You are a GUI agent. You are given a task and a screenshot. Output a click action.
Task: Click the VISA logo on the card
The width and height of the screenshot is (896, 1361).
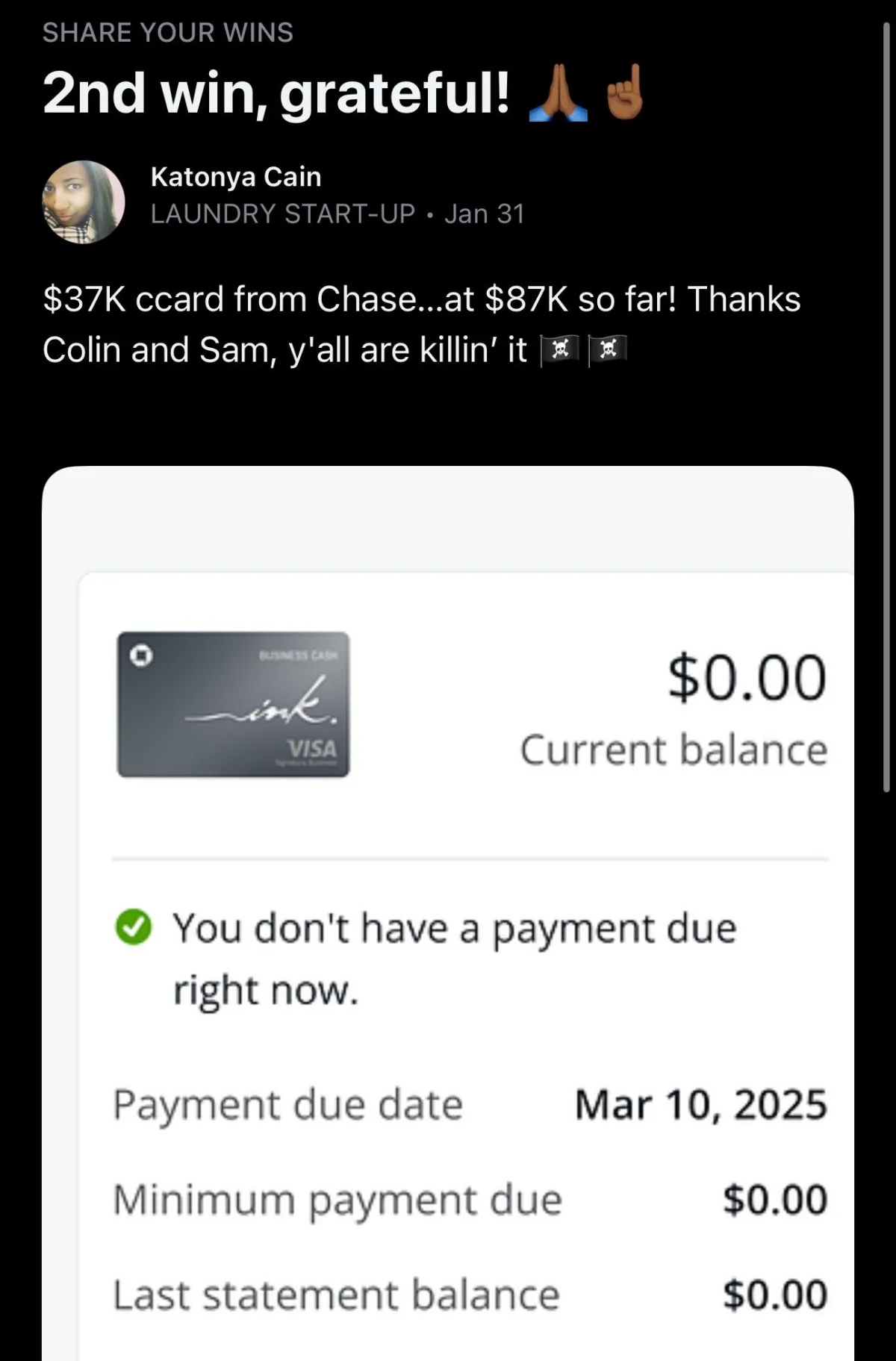pyautogui.click(x=313, y=748)
